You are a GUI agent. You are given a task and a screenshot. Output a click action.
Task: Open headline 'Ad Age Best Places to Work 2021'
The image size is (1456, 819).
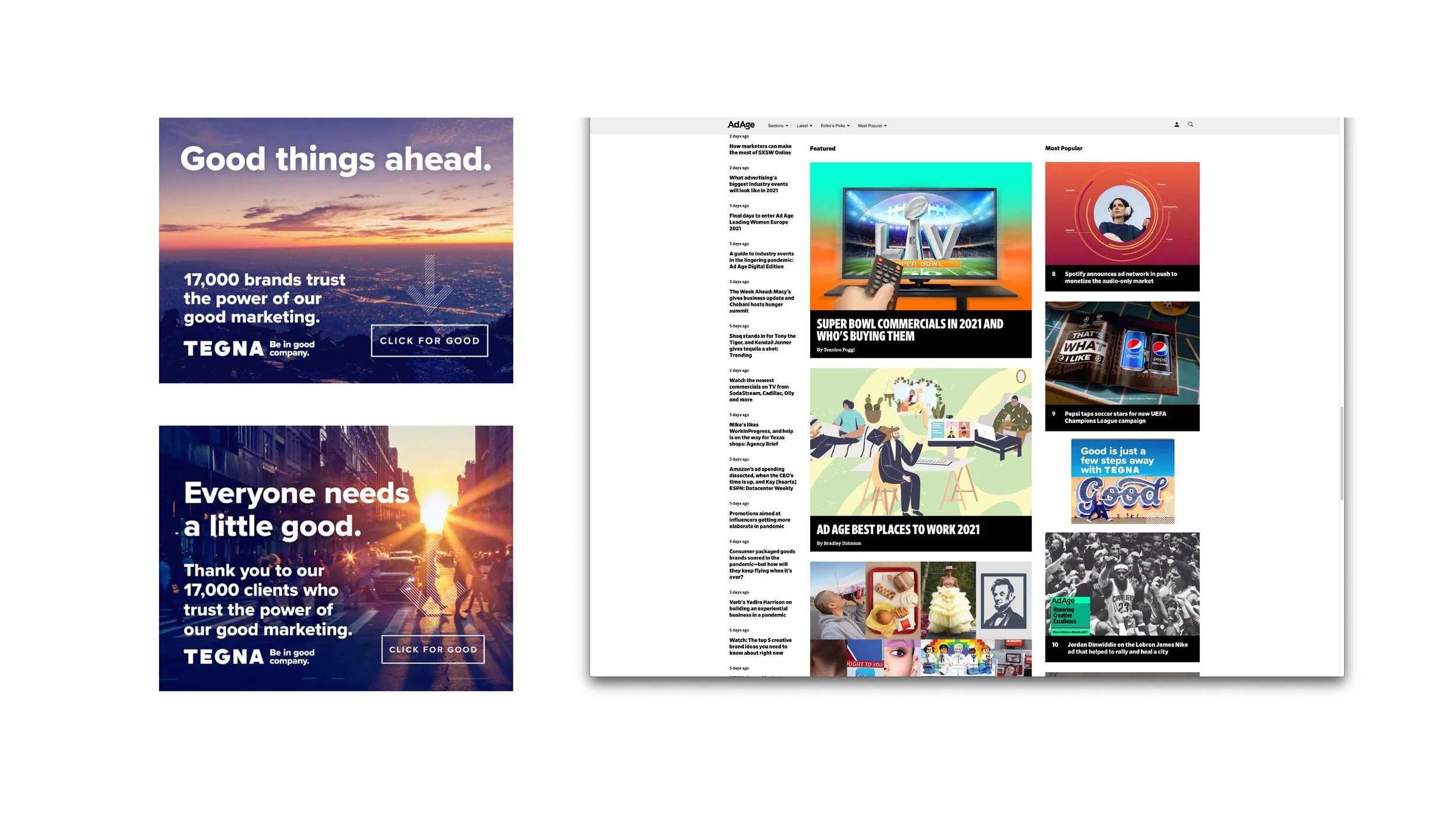pyautogui.click(x=898, y=529)
